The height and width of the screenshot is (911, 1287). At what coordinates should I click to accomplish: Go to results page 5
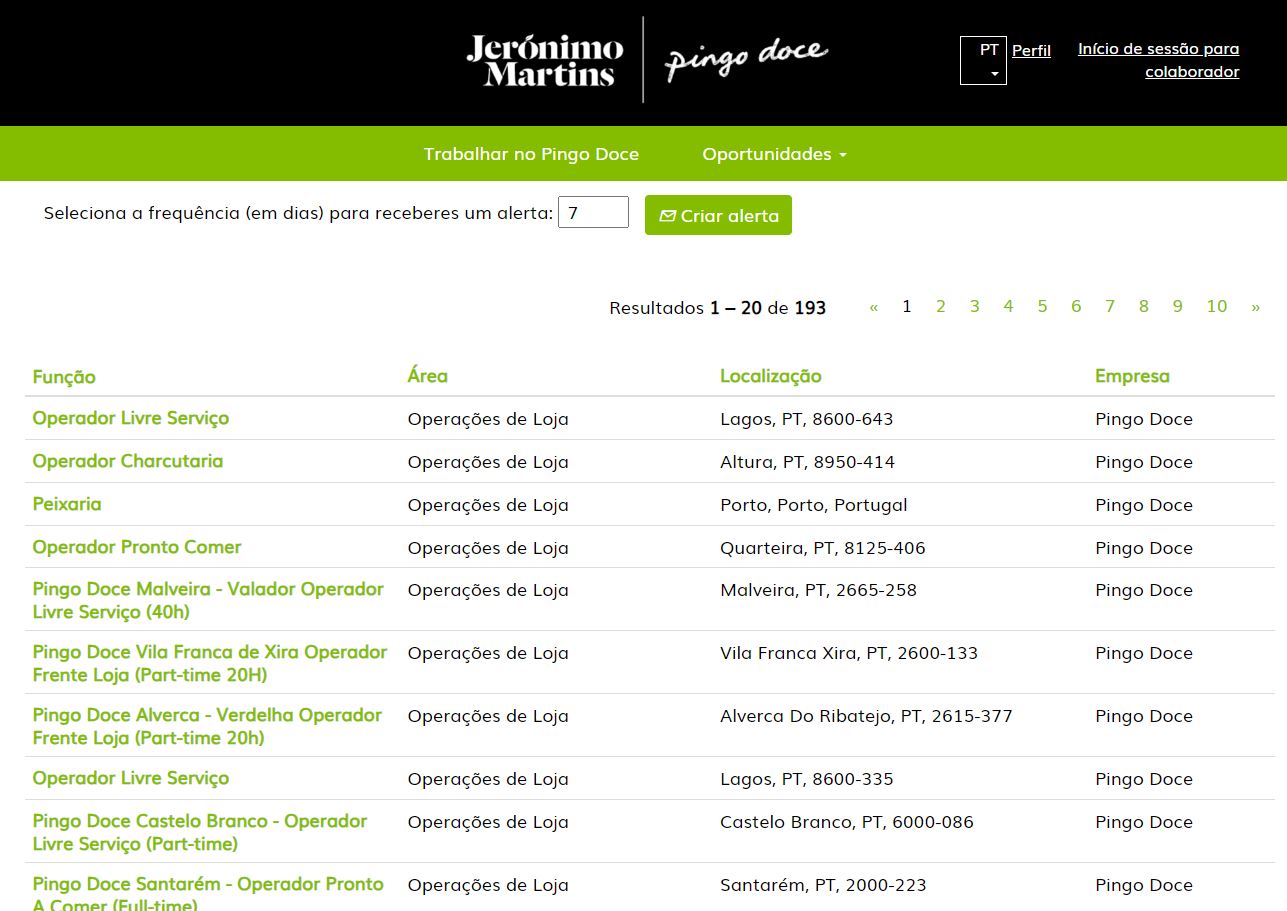coord(1042,306)
